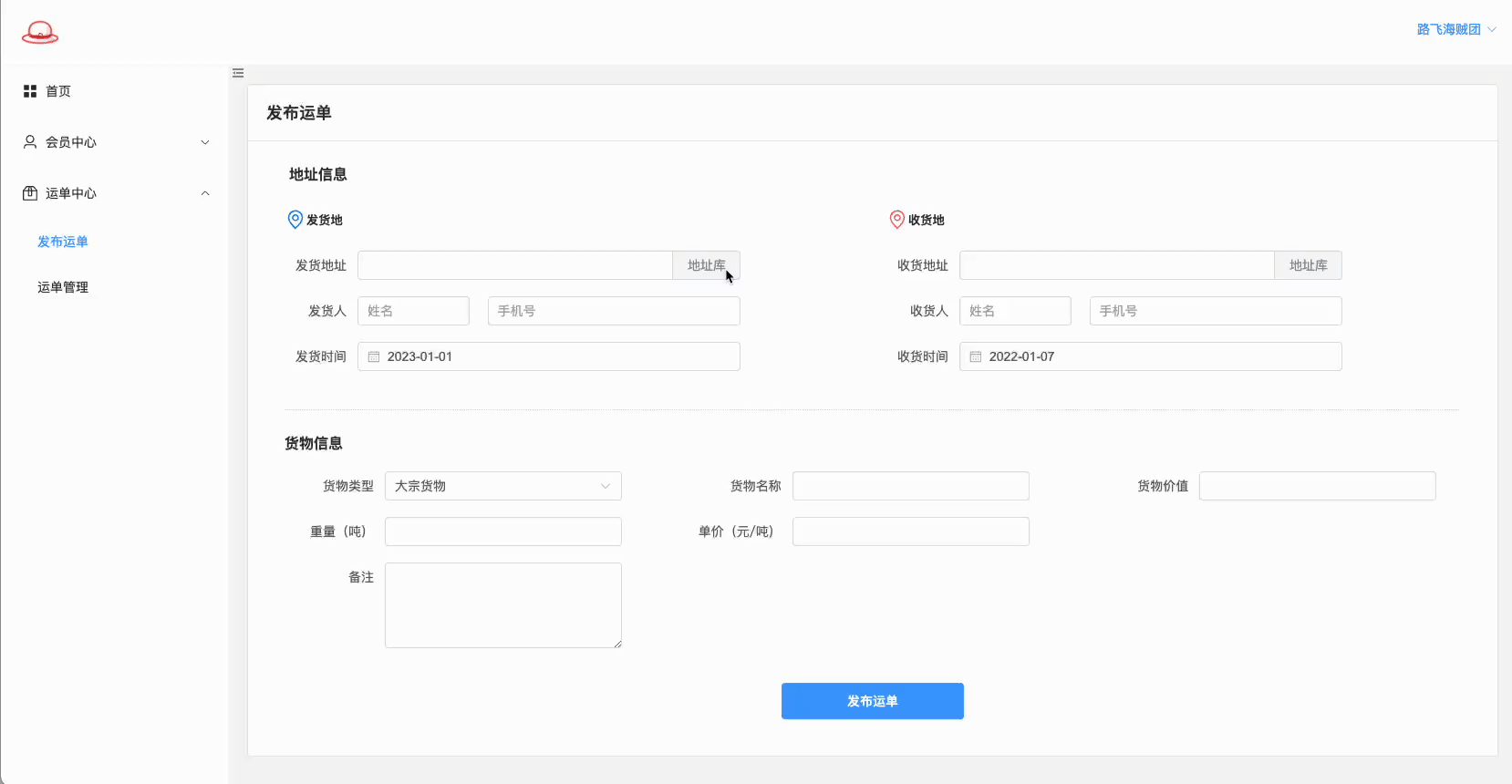Collapse the 运单中心 menu chevron

coord(205,193)
